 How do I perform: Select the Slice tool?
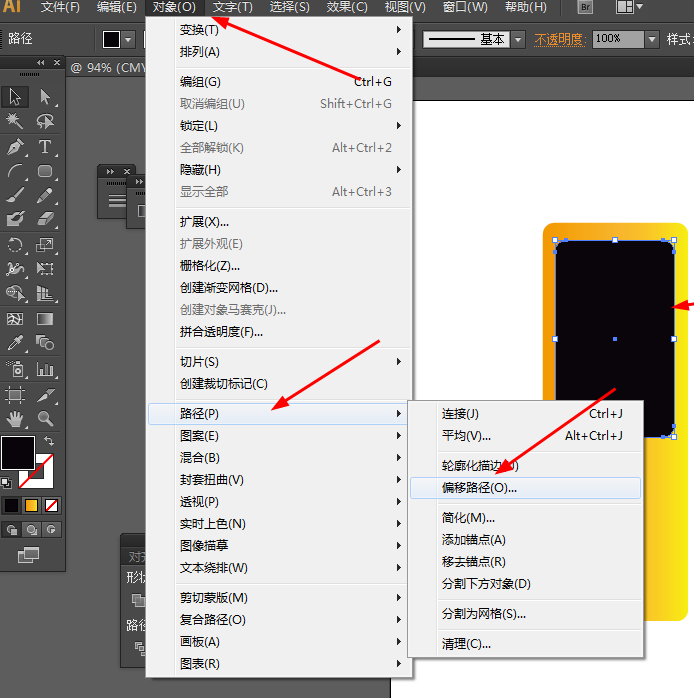click(45, 394)
